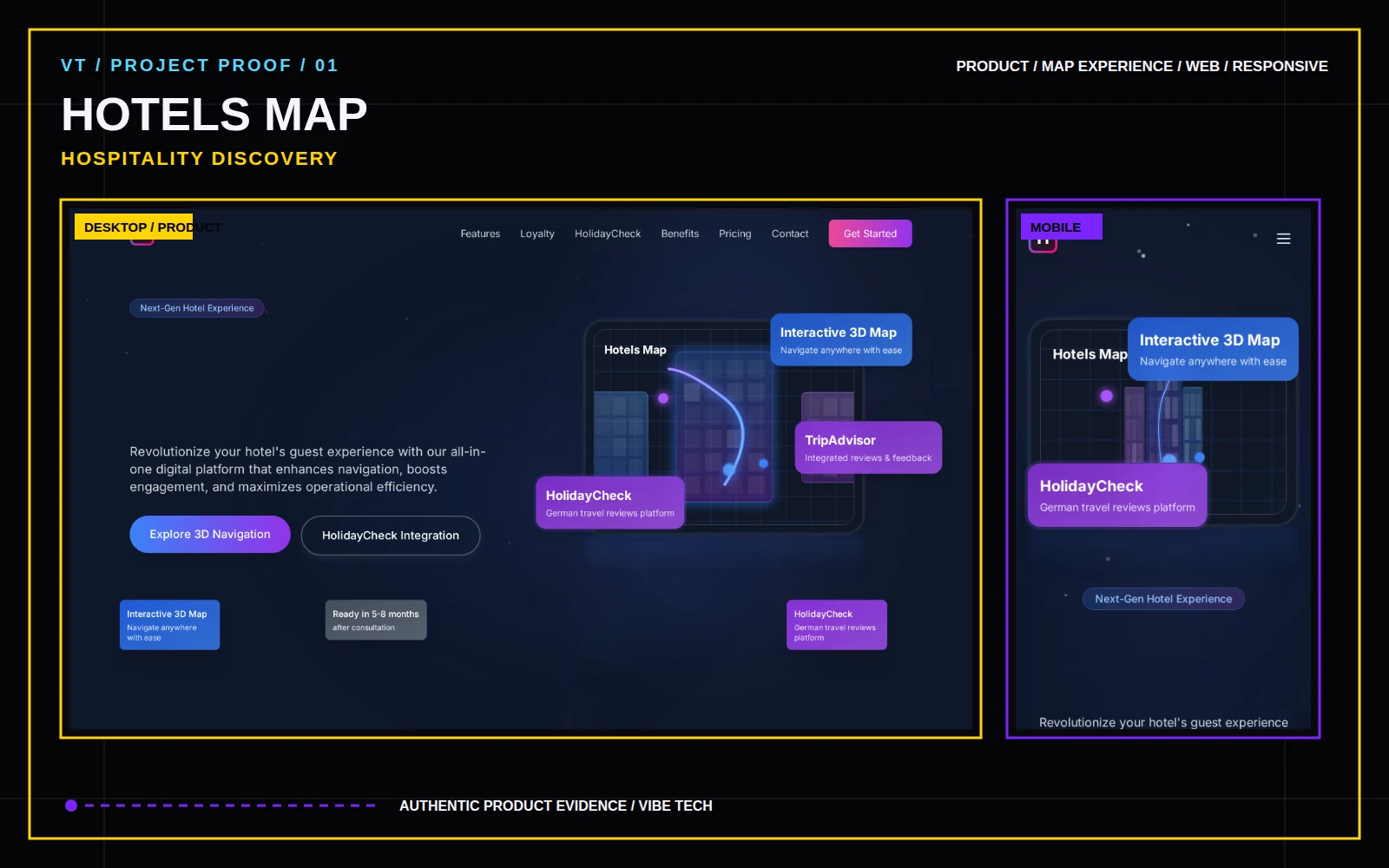Open the Contact nav link
Viewport: 1389px width, 868px height.
coord(790,233)
